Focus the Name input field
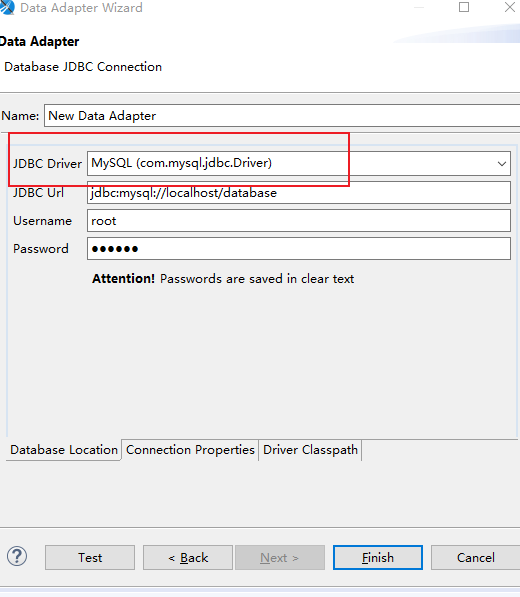Image resolution: width=520 pixels, height=597 pixels. tap(282, 115)
